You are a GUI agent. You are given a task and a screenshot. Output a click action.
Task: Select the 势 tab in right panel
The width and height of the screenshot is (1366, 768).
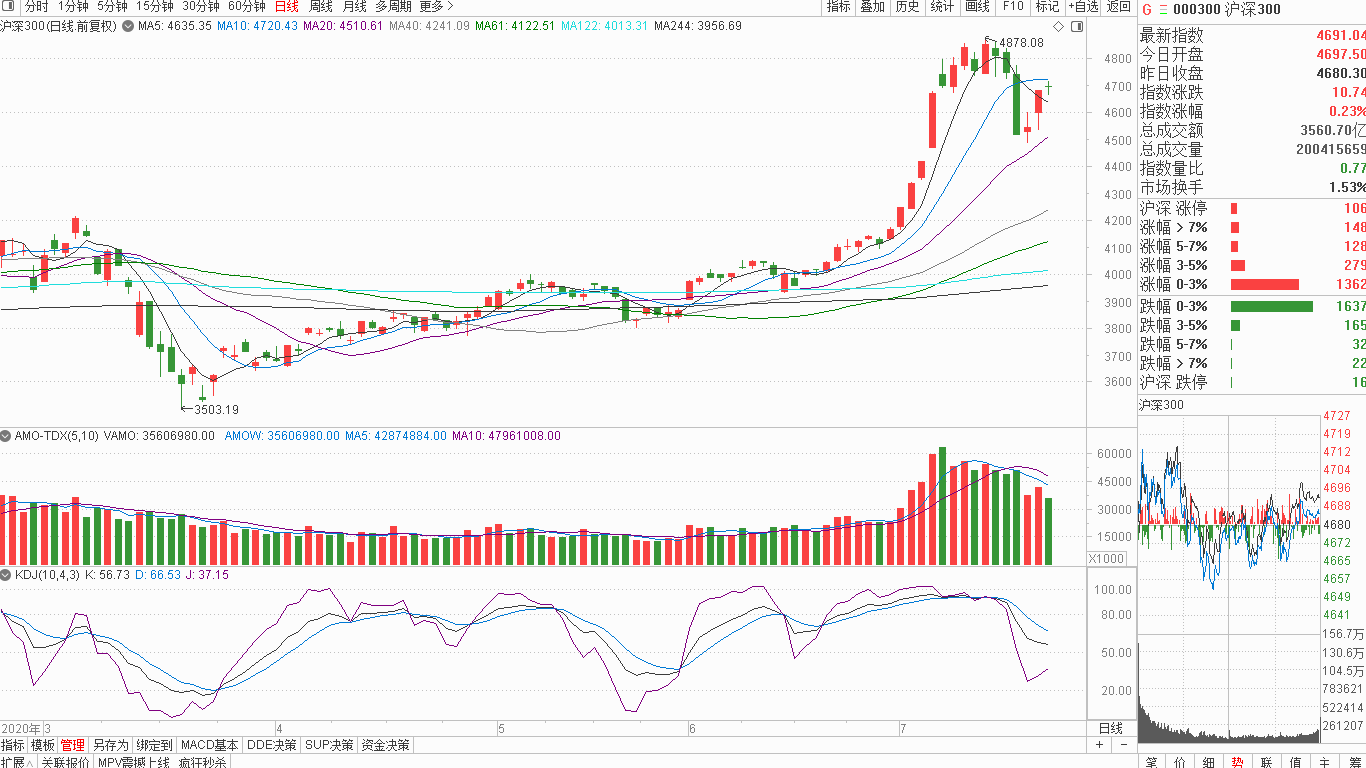(x=1238, y=762)
